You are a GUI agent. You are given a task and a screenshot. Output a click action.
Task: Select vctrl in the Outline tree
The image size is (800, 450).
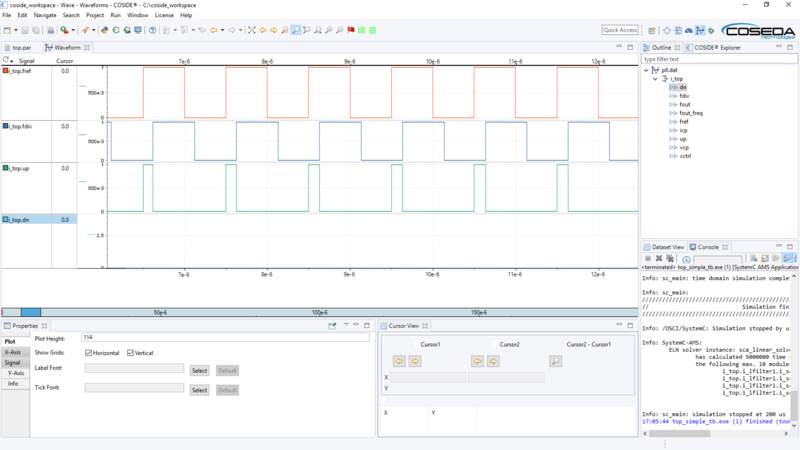(x=685, y=156)
